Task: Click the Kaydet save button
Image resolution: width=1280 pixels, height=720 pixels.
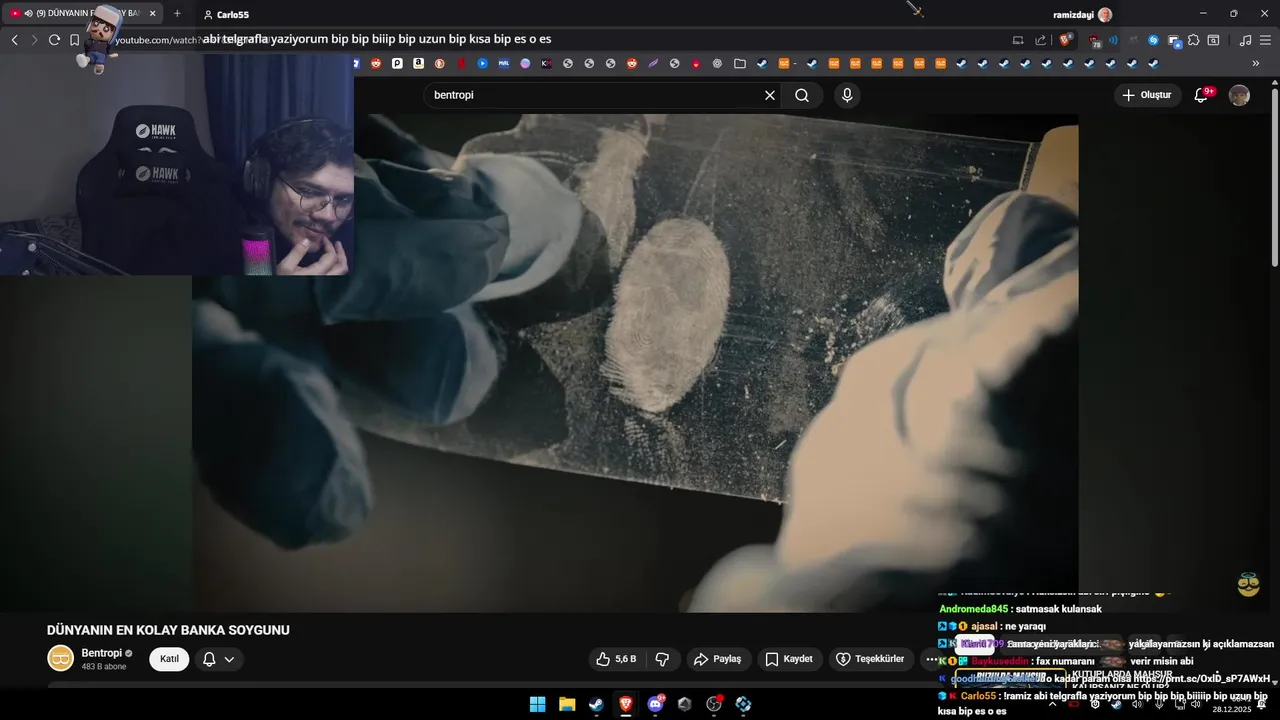Action: (789, 659)
